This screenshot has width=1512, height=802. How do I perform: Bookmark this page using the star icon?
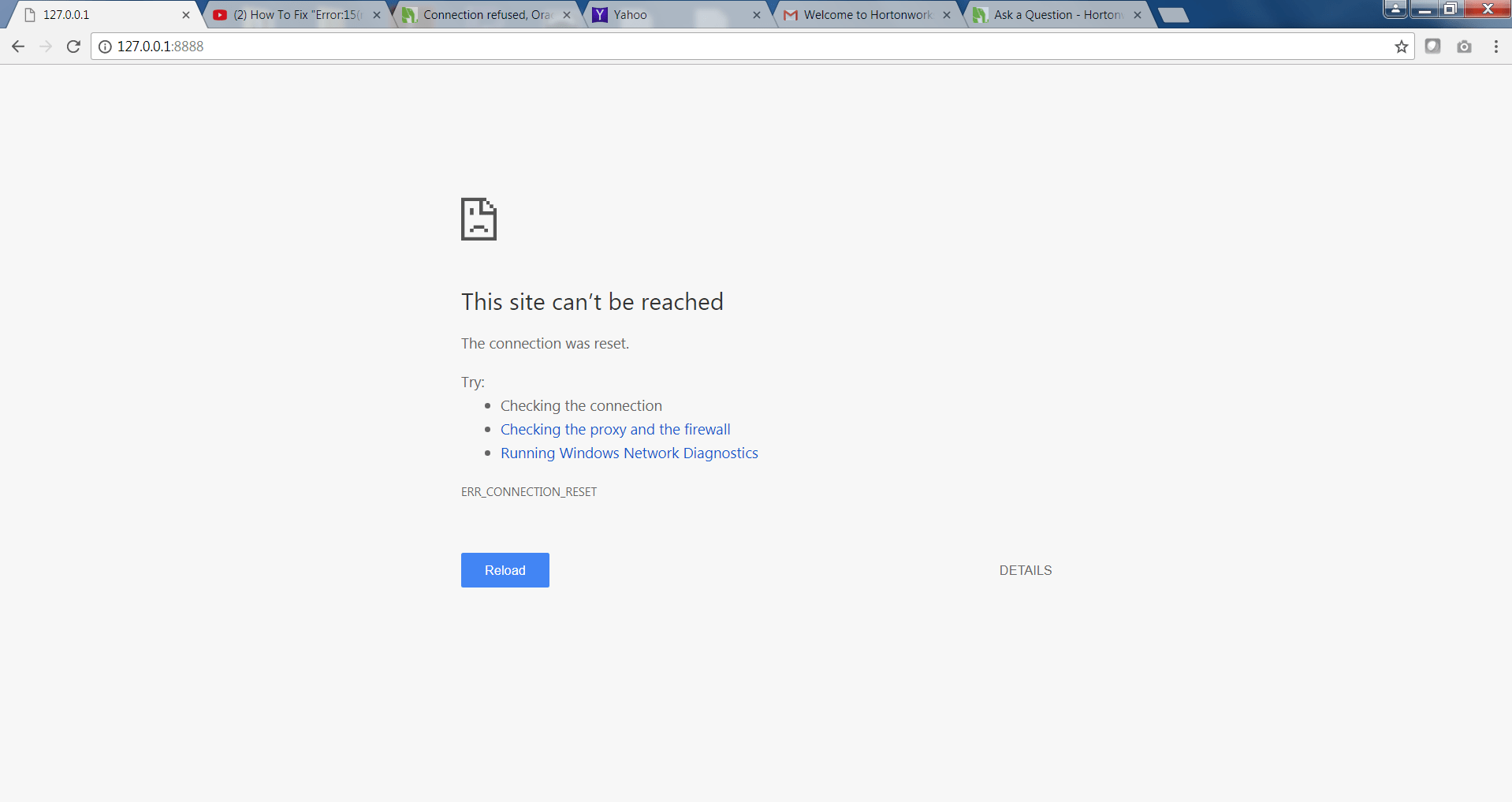pos(1402,47)
